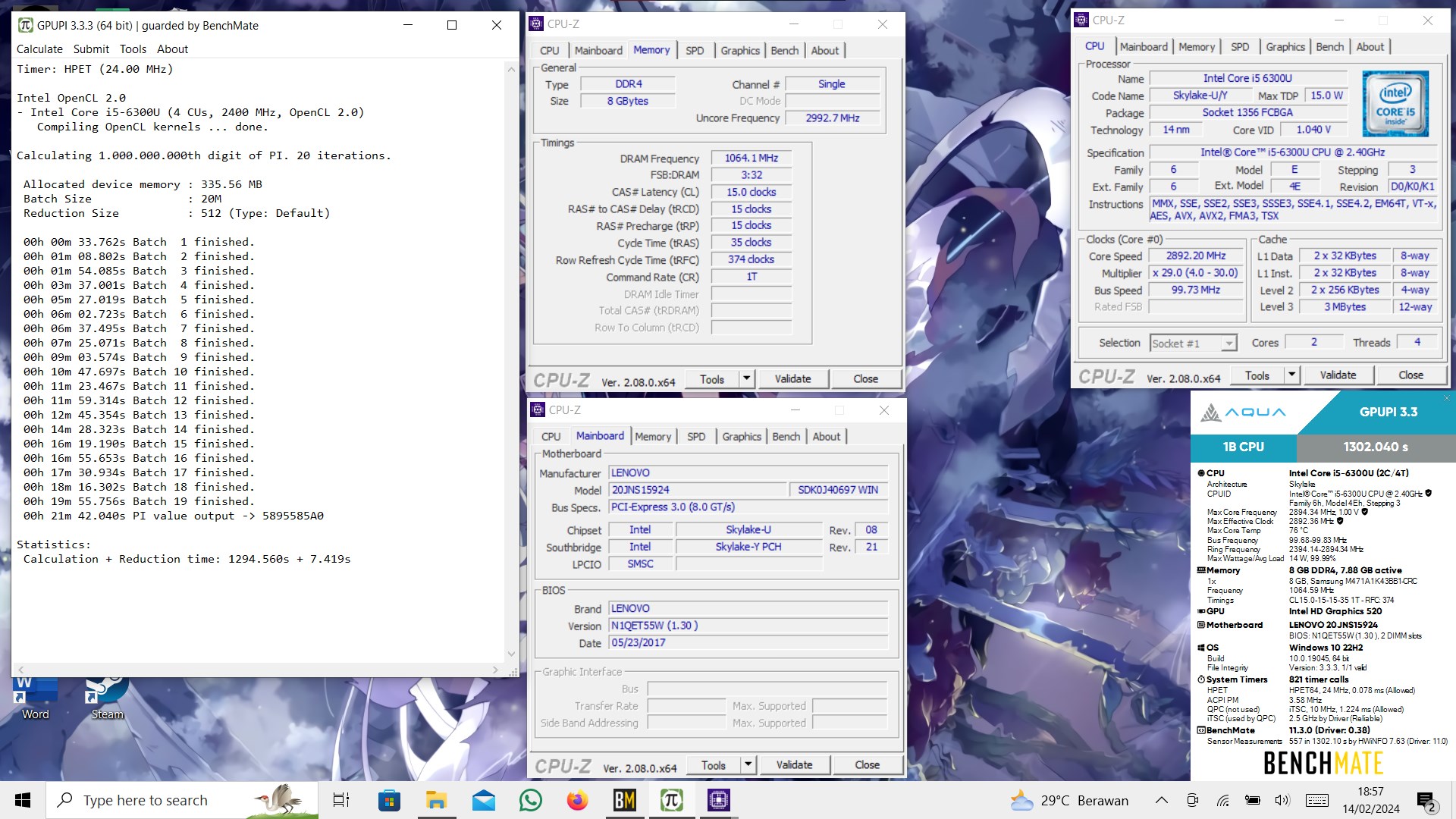
Task: Open battery tray icon
Action: coord(1253,800)
